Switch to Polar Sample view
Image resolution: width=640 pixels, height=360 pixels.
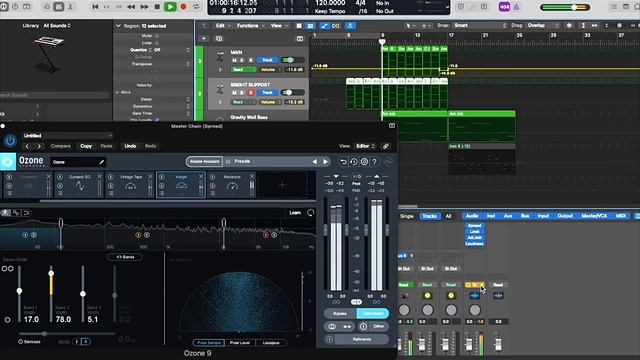pos(209,343)
